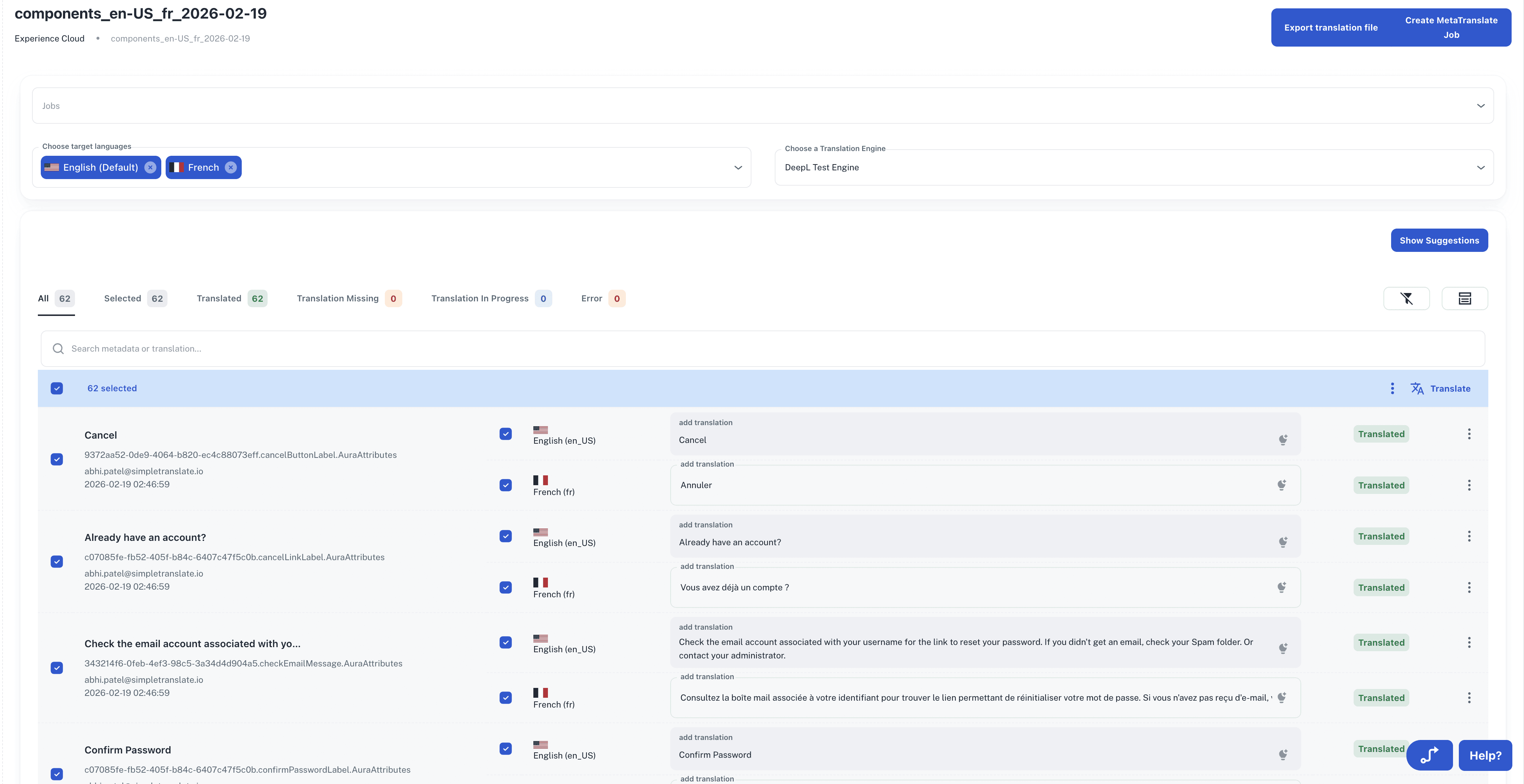Viewport: 1524px width, 784px height.
Task: Click the '62 selected' label
Action: 112,388
